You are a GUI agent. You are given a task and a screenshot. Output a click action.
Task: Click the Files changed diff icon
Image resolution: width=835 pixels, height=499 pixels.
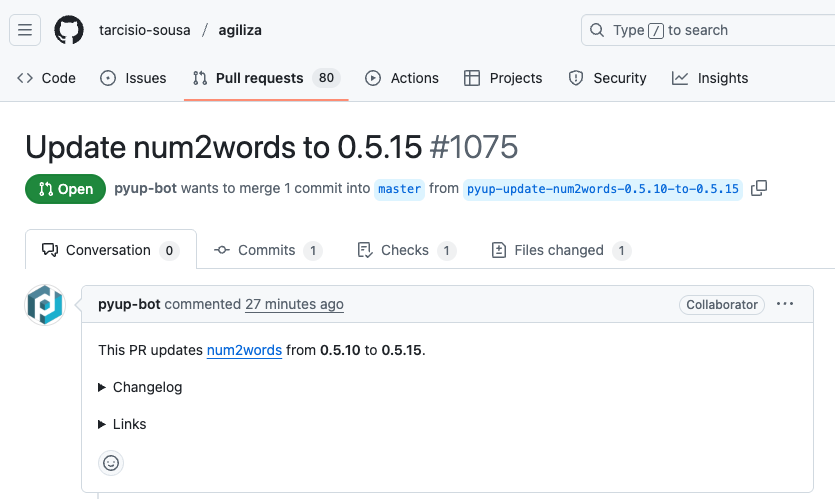point(499,250)
